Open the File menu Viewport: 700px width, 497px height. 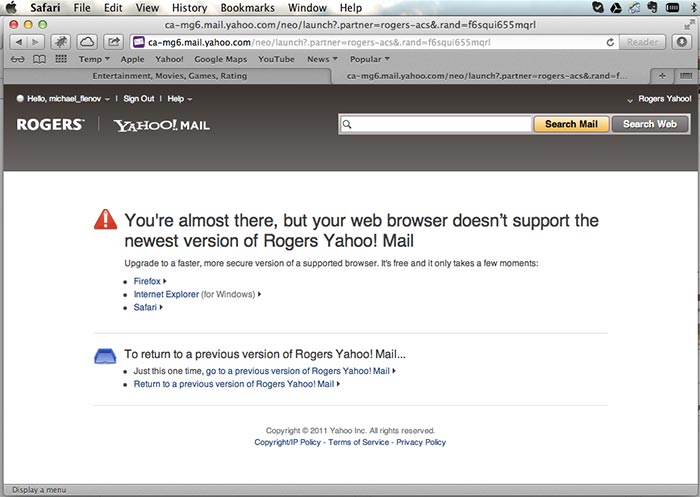pos(82,8)
